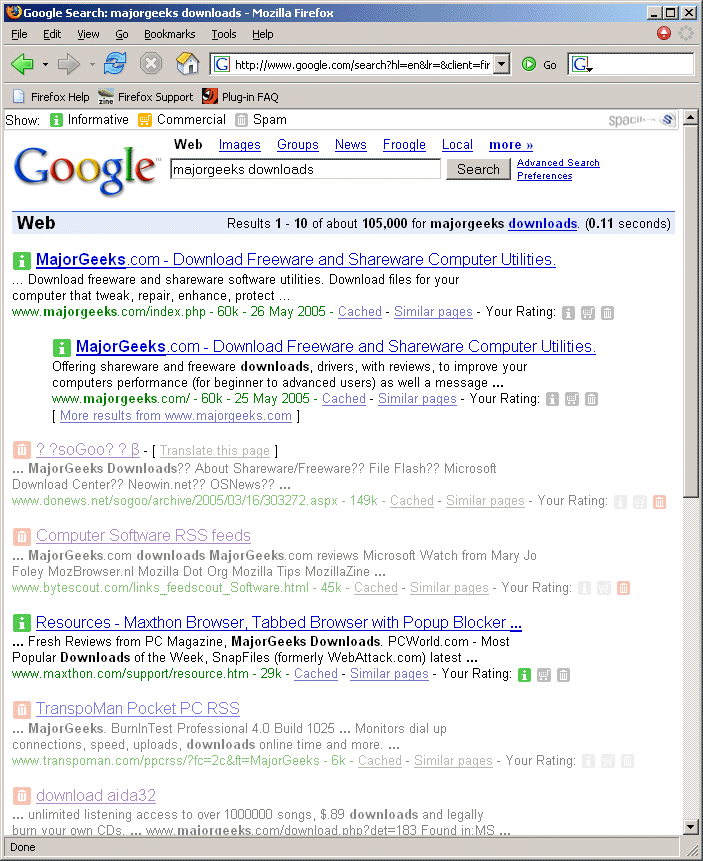Screen dimensions: 703x861
Task: Open the Plug-in FAQ bookmark
Action: [240, 97]
